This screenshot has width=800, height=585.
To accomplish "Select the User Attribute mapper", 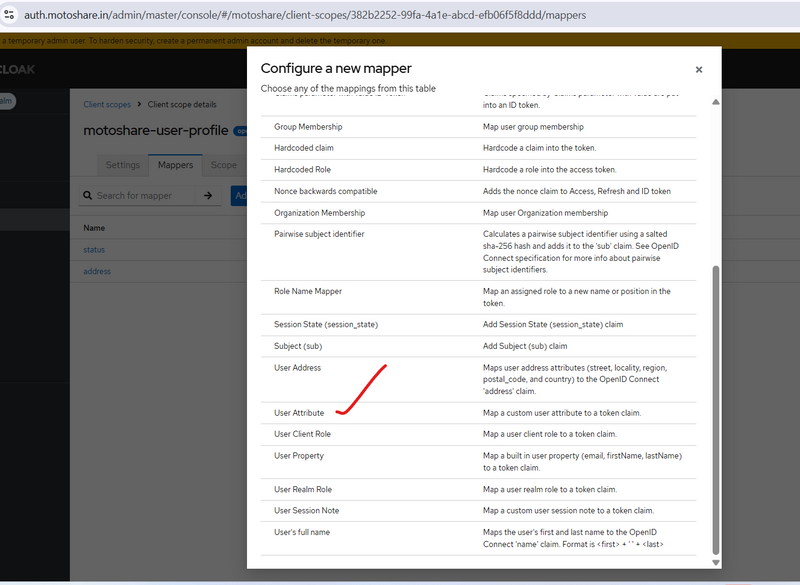I will (299, 413).
